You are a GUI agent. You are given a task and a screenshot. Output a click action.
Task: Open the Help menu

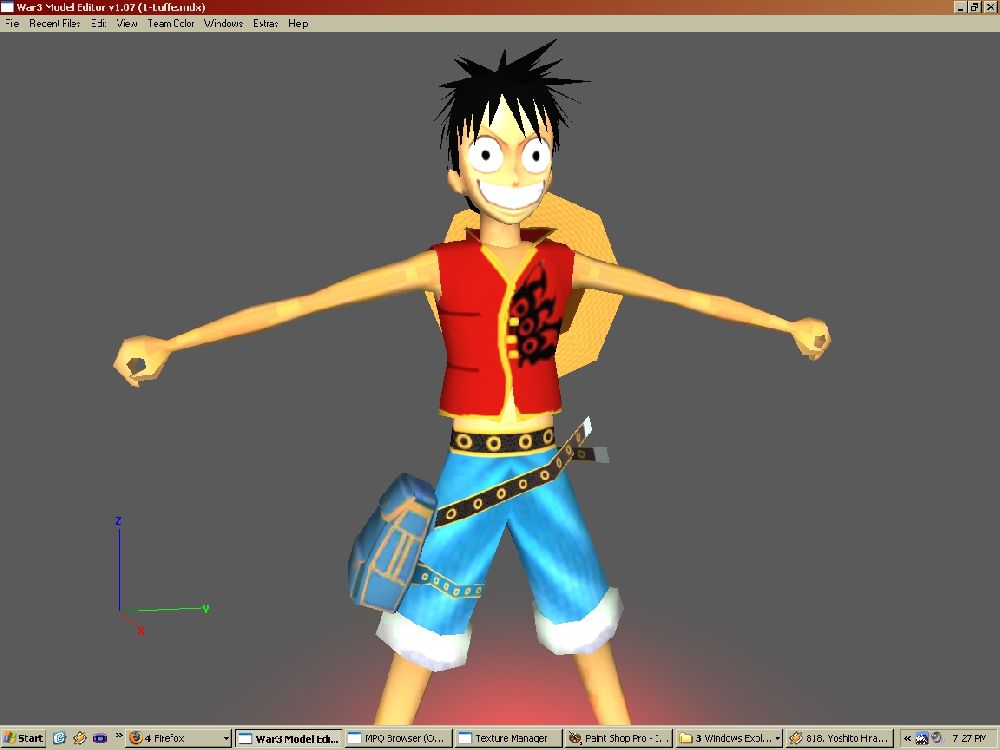pos(298,24)
